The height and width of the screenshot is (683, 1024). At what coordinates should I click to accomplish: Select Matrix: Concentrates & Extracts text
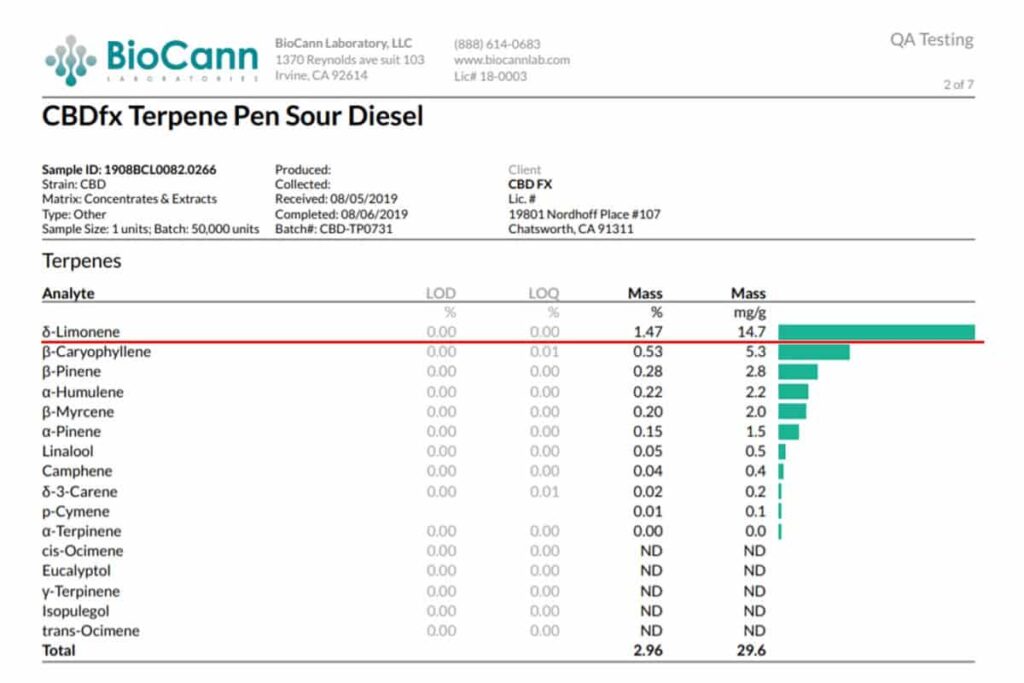pyautogui.click(x=129, y=199)
